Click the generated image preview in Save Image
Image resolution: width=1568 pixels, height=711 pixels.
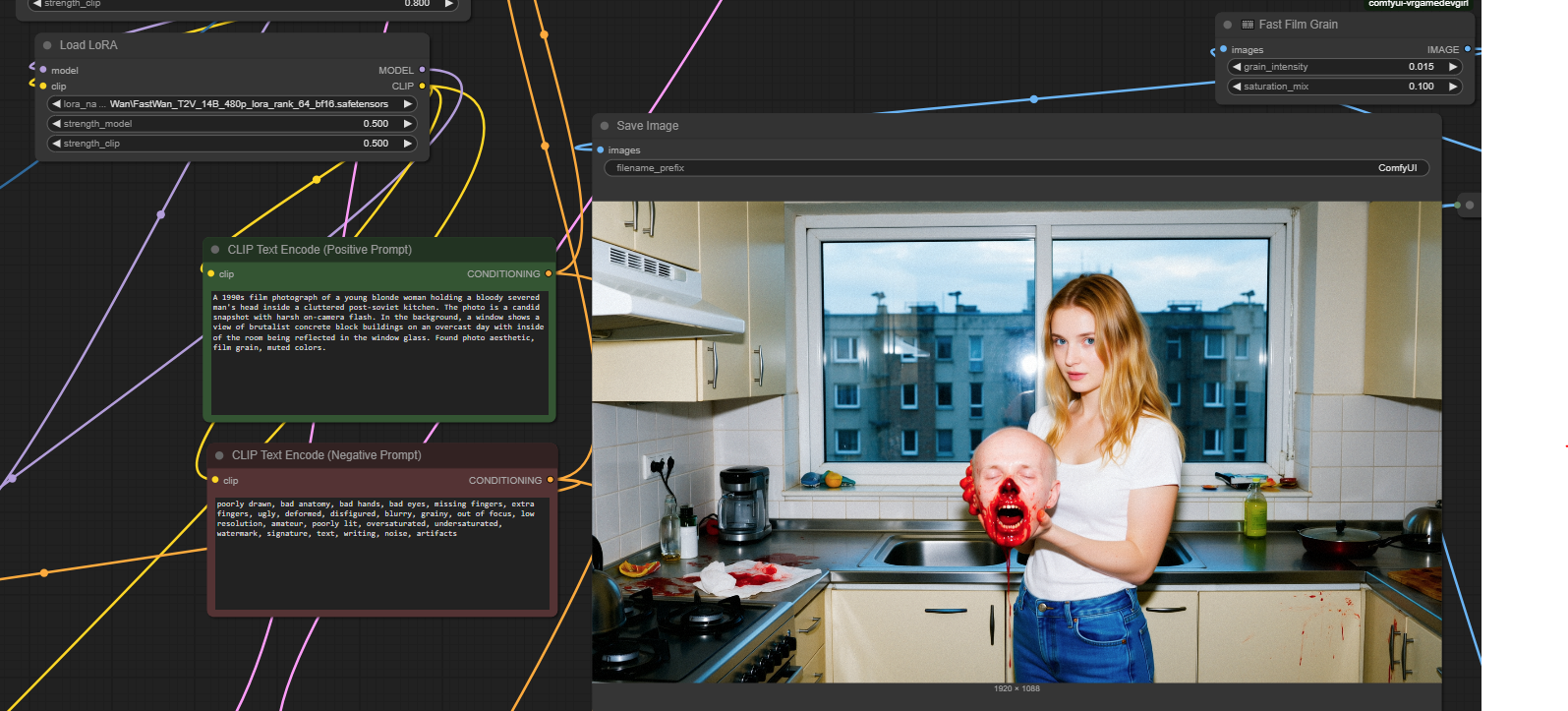[1016, 442]
